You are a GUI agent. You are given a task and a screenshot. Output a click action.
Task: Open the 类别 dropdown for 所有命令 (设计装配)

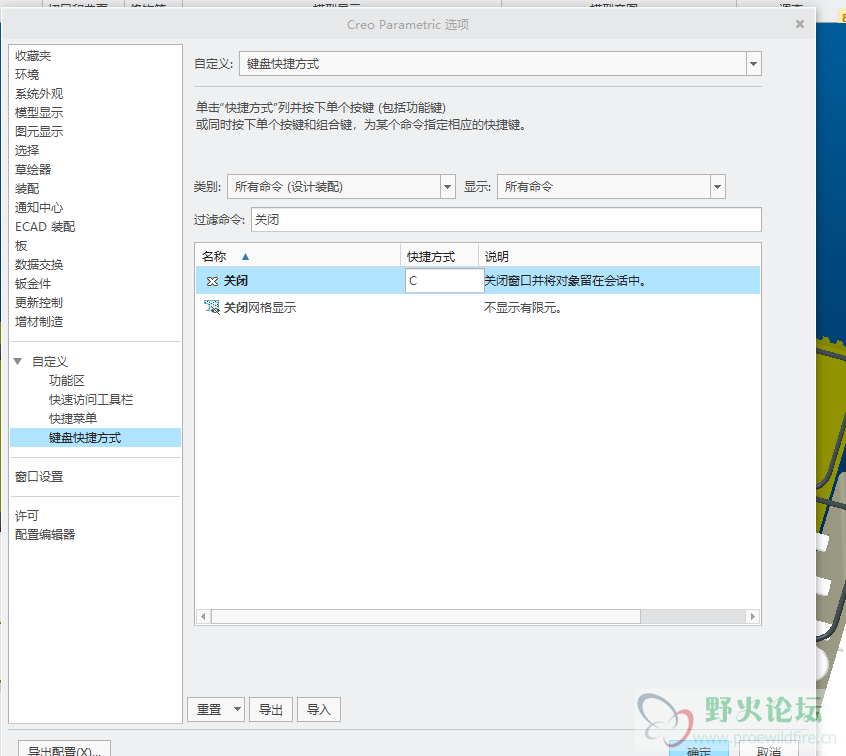click(x=447, y=187)
